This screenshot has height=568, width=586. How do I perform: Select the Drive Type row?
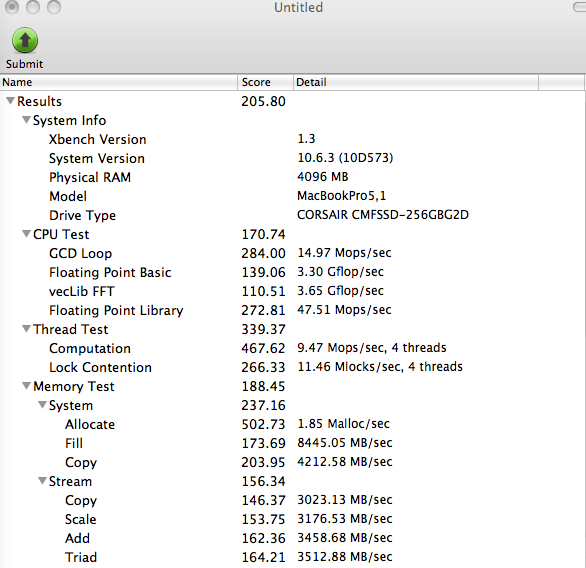click(x=292, y=215)
